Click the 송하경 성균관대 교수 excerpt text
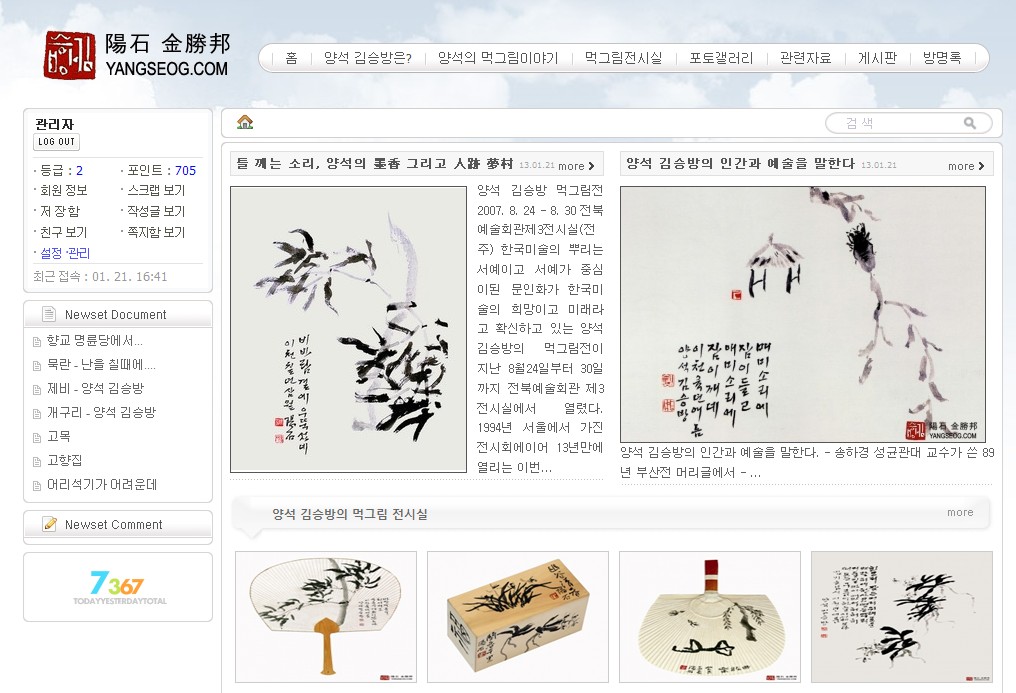The height and width of the screenshot is (693, 1016). pyautogui.click(x=807, y=462)
